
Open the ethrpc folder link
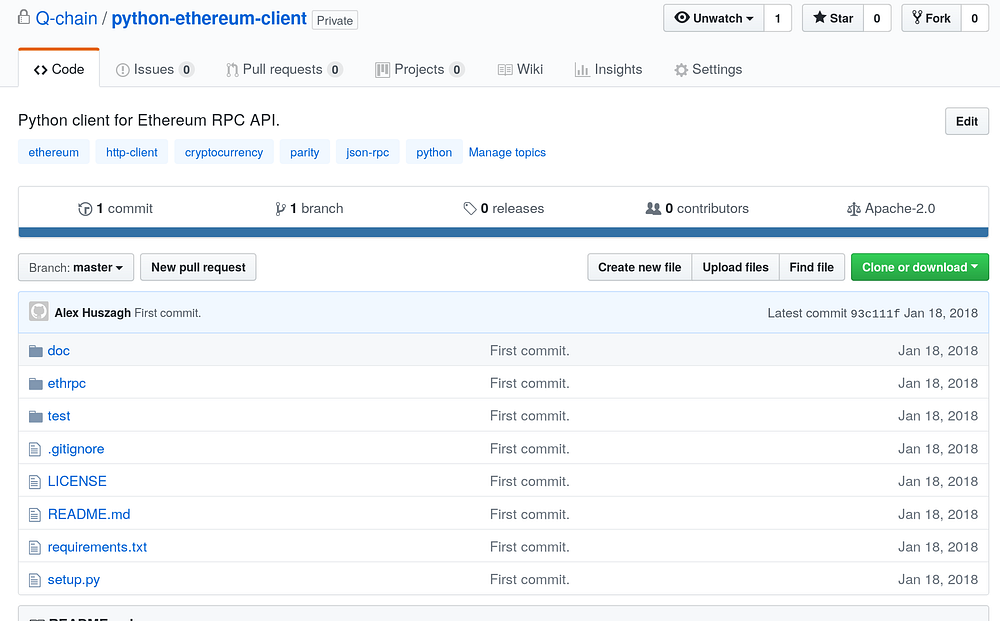click(66, 383)
